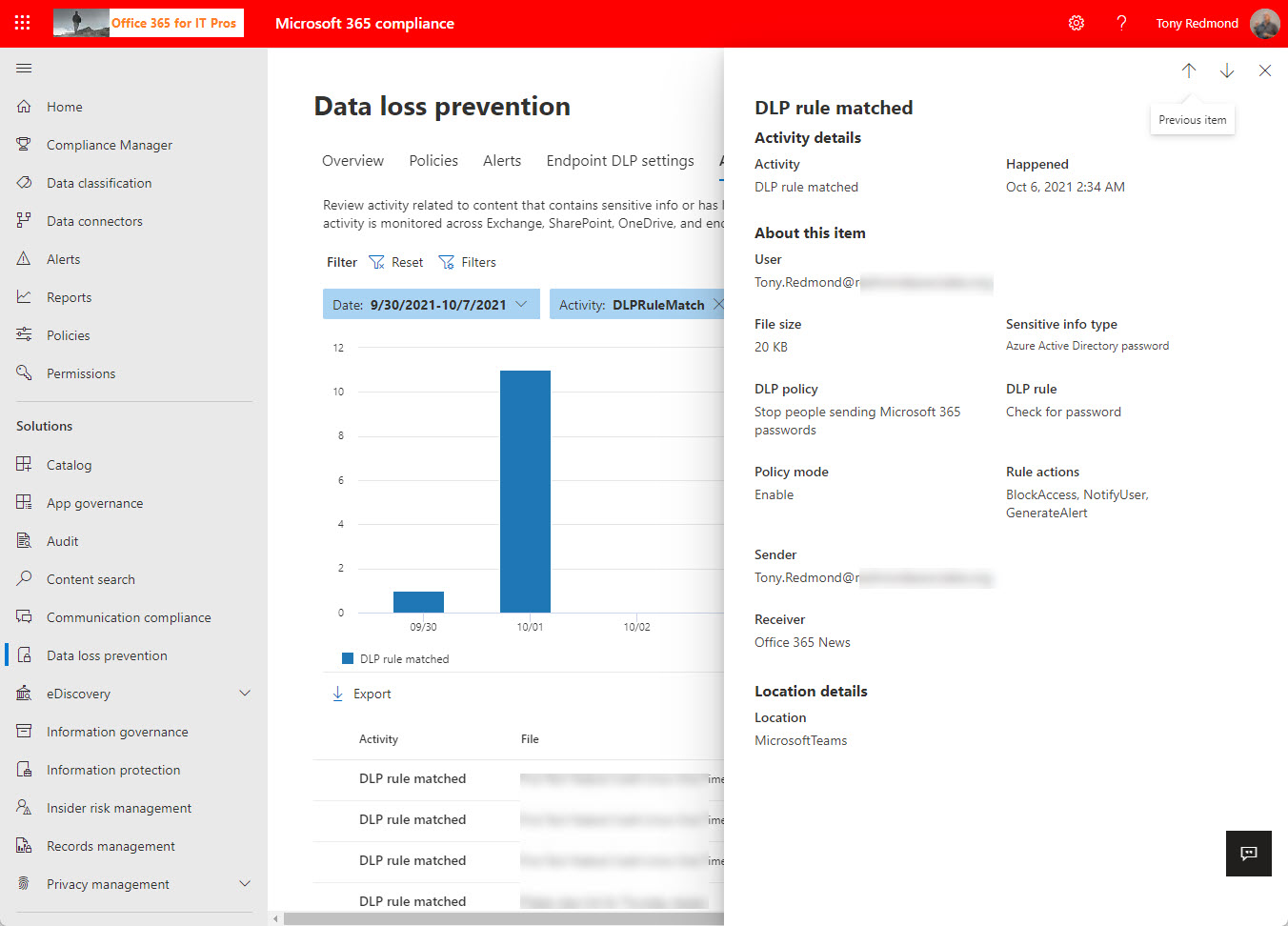Open the Date range dropdown

pyautogui.click(x=519, y=303)
